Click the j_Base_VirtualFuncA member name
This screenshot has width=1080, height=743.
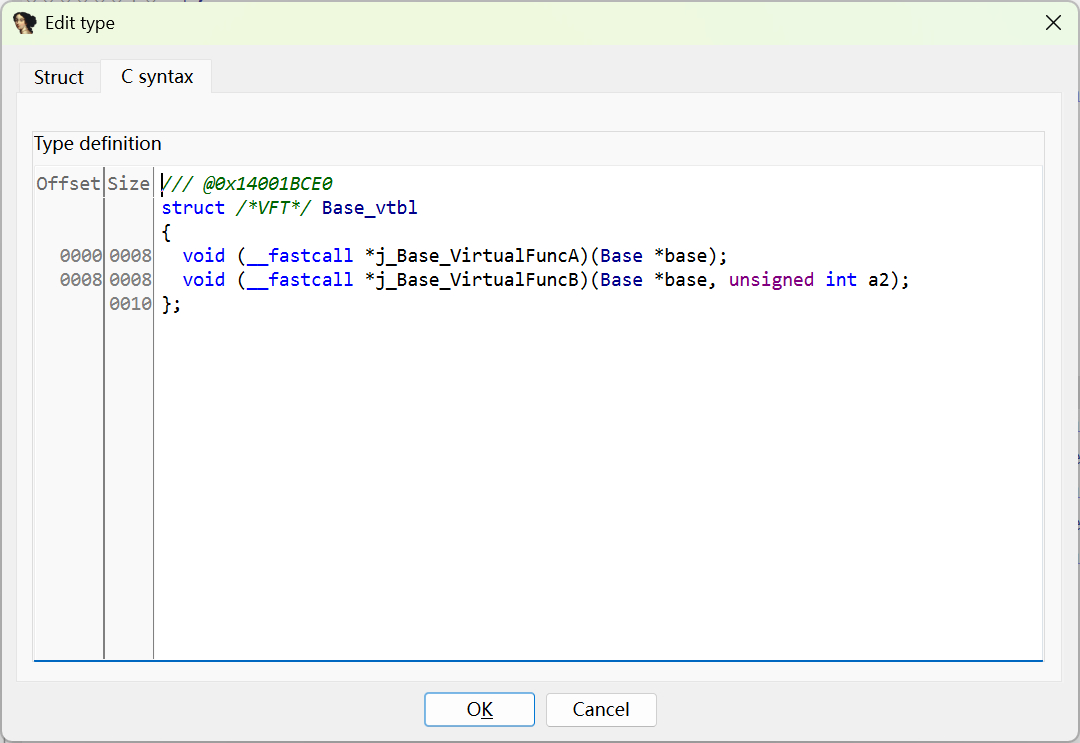tap(476, 256)
